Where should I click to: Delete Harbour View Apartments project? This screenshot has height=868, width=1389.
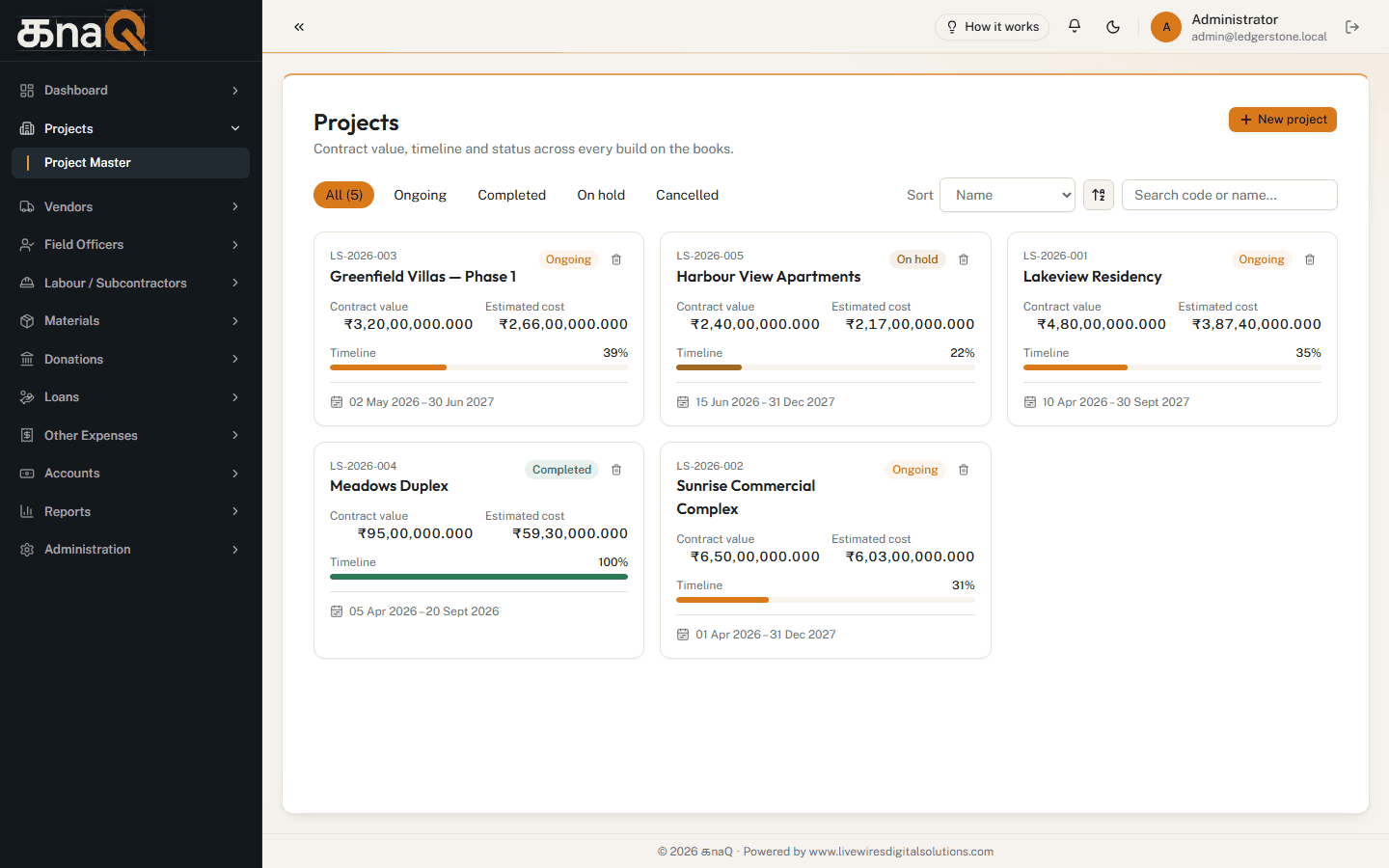point(964,259)
